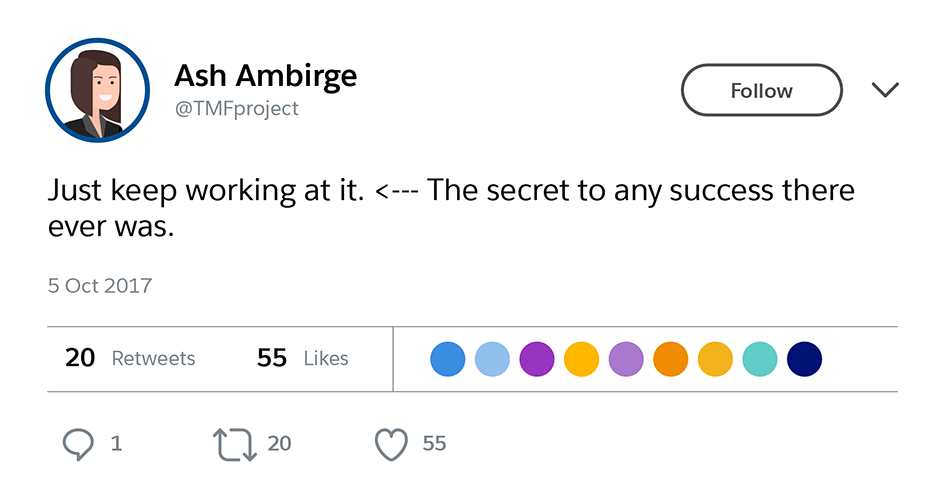The image size is (945, 500).
Task: Like the tweet with the heart icon
Action: 393,444
